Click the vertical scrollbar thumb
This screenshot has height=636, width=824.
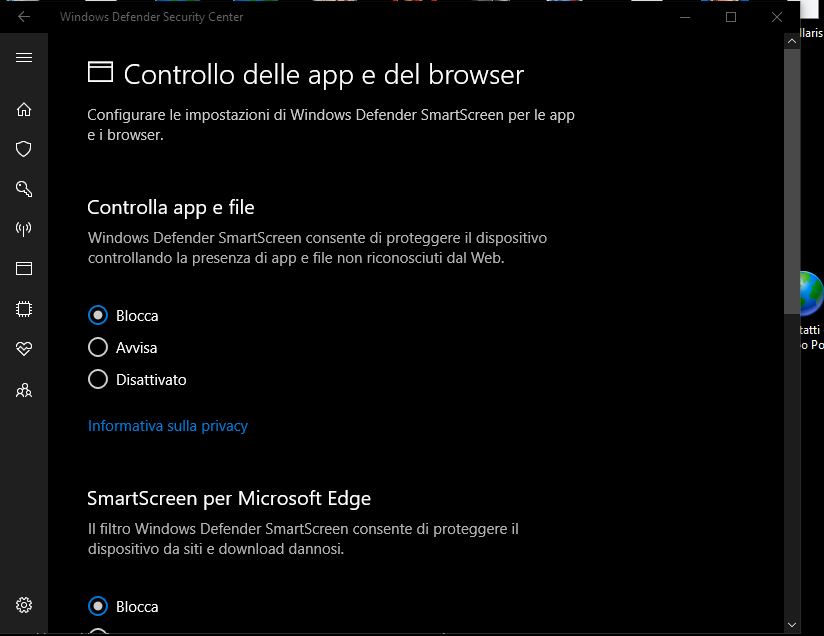tap(792, 181)
